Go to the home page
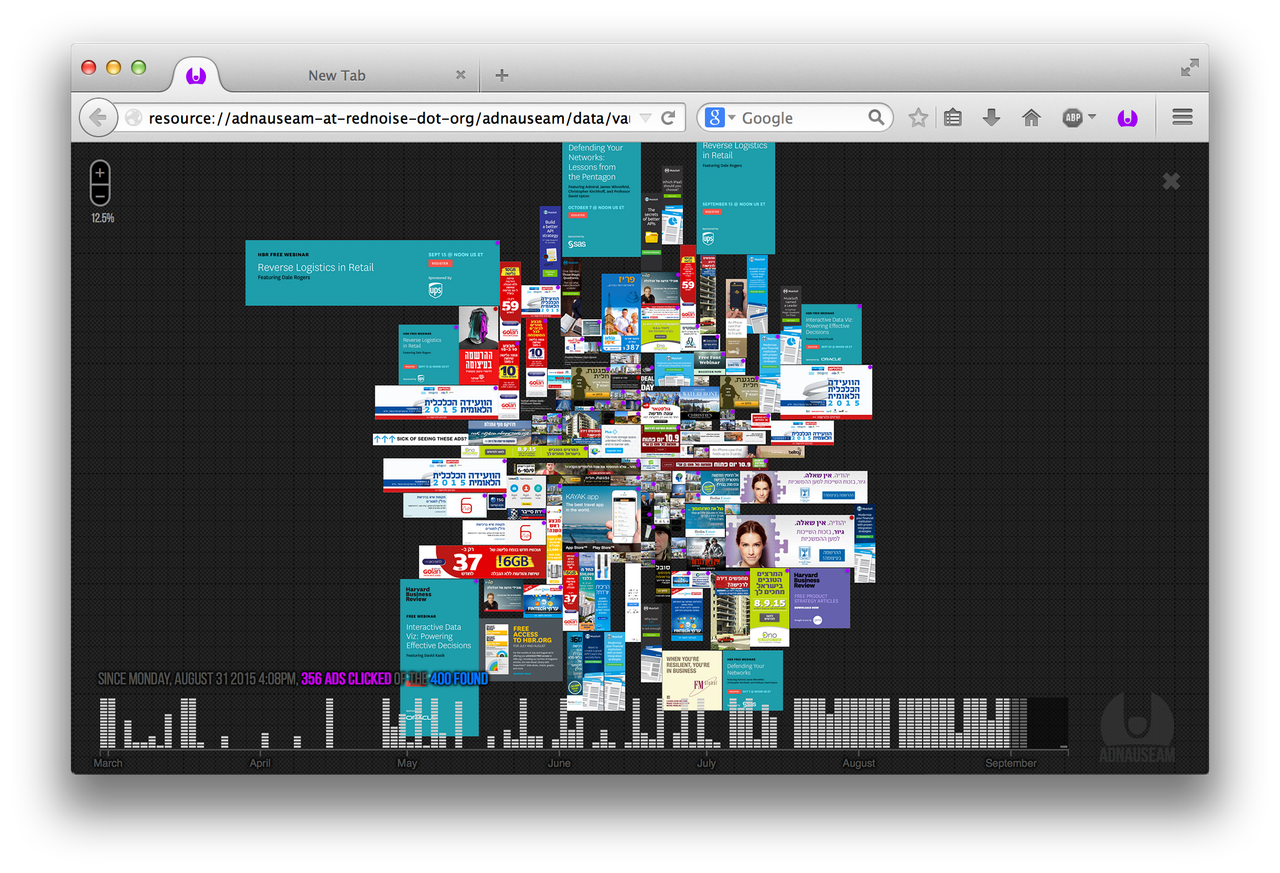This screenshot has height=873, width=1280. [1032, 118]
